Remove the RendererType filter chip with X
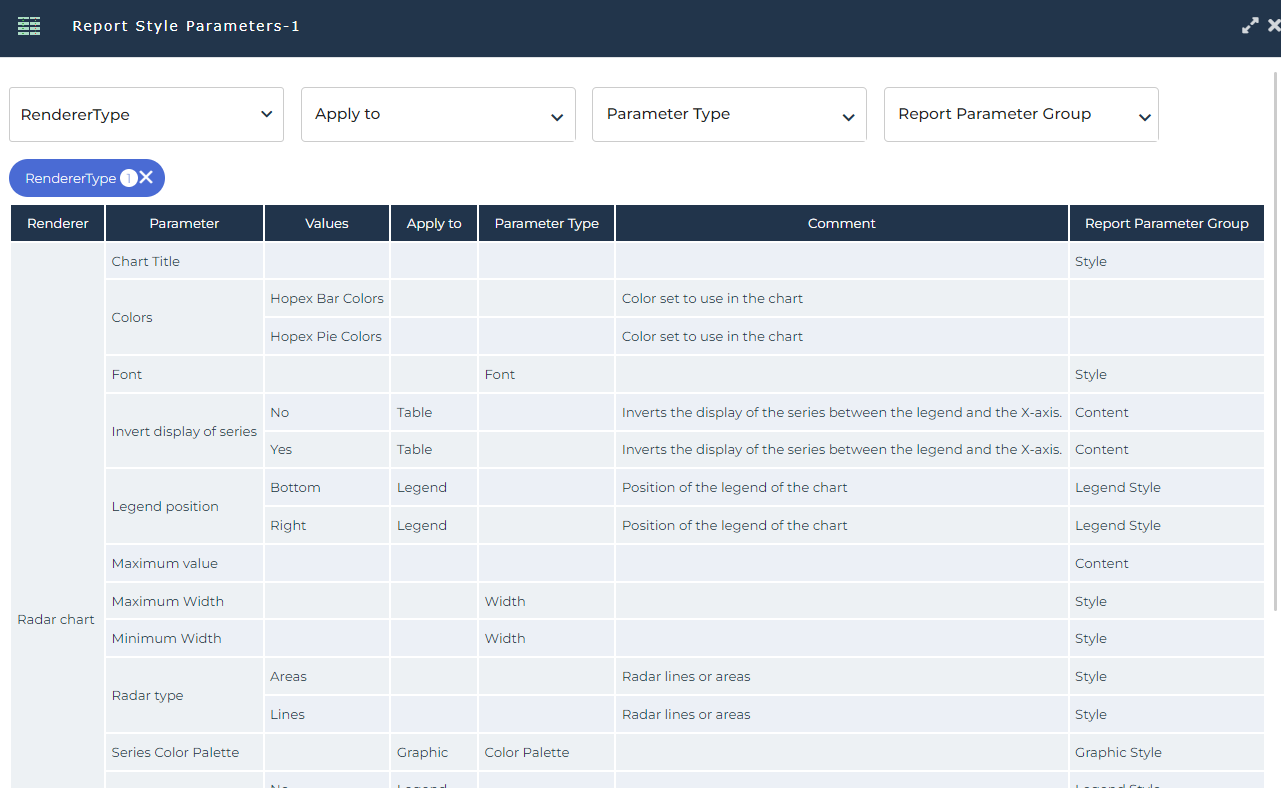This screenshot has width=1281, height=797. 146,178
